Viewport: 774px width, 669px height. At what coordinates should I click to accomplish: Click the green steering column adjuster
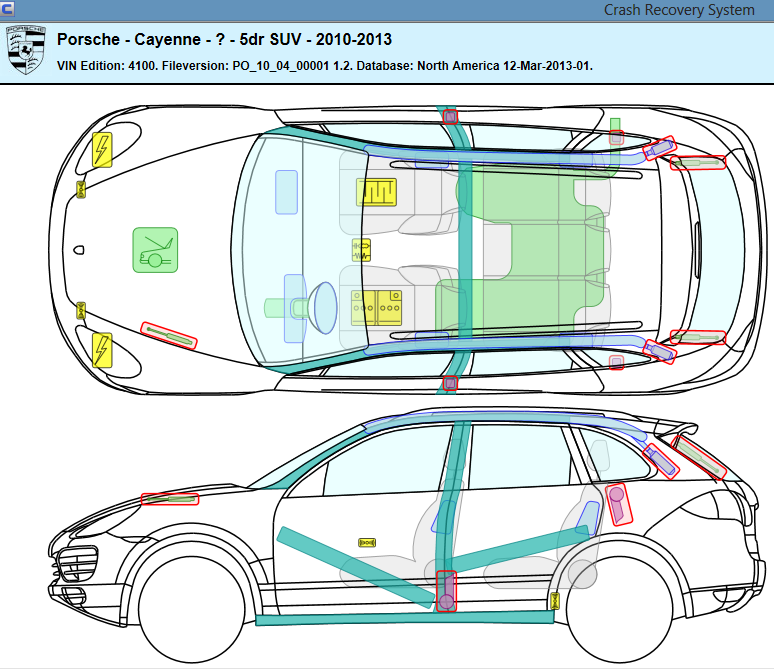click(277, 308)
